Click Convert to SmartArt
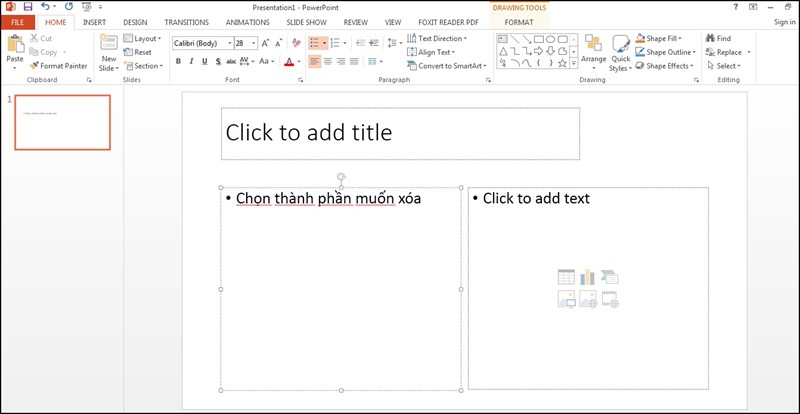This screenshot has width=800, height=414. pyautogui.click(x=446, y=66)
